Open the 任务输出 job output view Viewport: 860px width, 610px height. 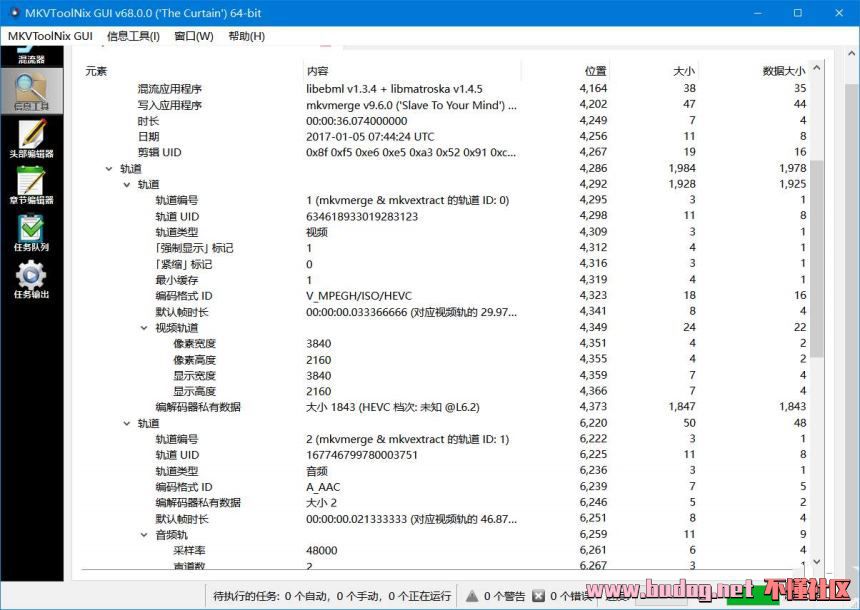31,279
